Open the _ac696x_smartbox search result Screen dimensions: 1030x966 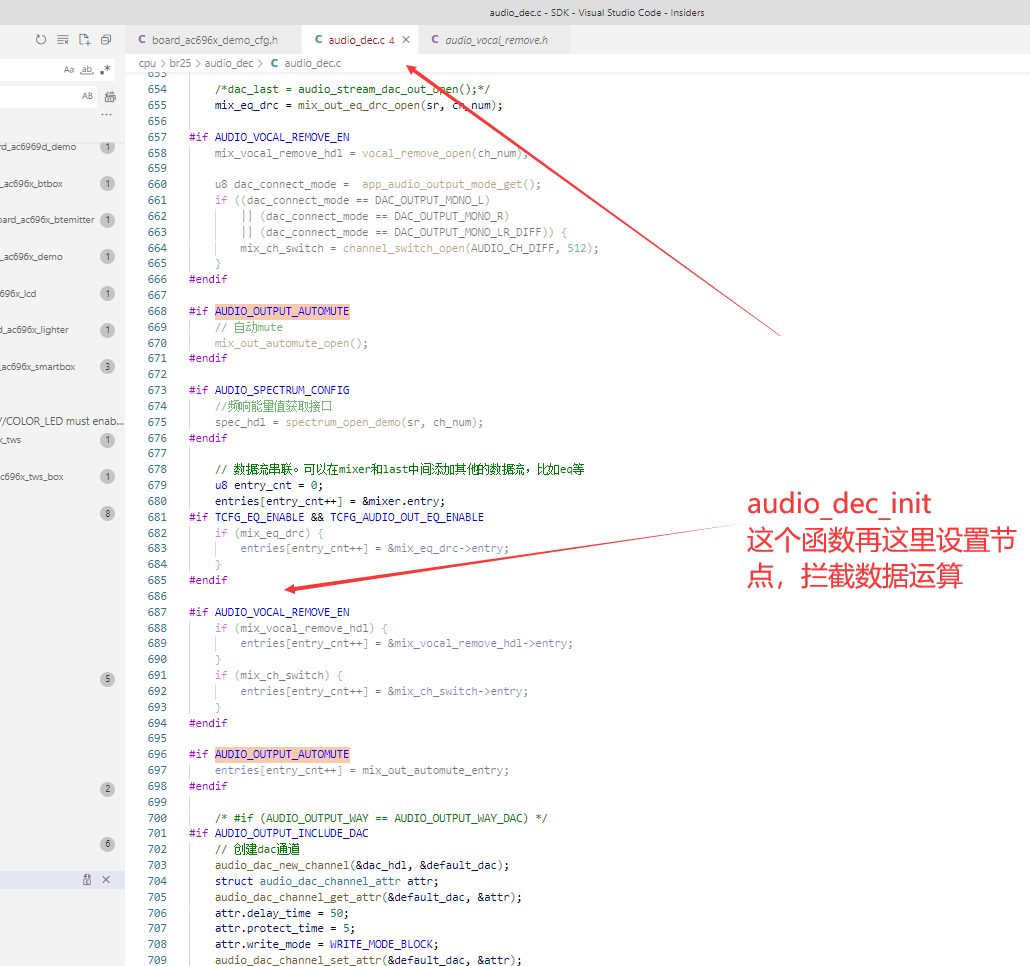click(38, 366)
